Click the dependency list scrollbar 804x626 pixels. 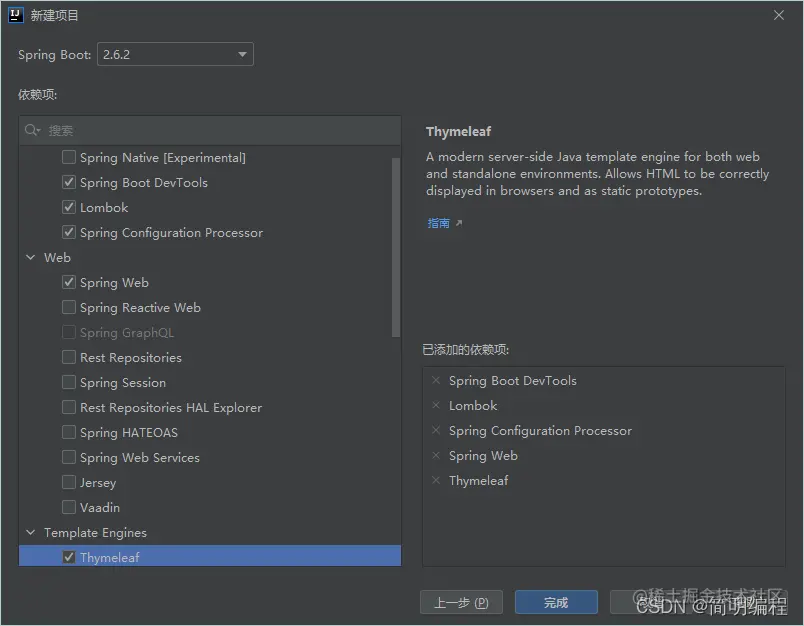click(396, 248)
